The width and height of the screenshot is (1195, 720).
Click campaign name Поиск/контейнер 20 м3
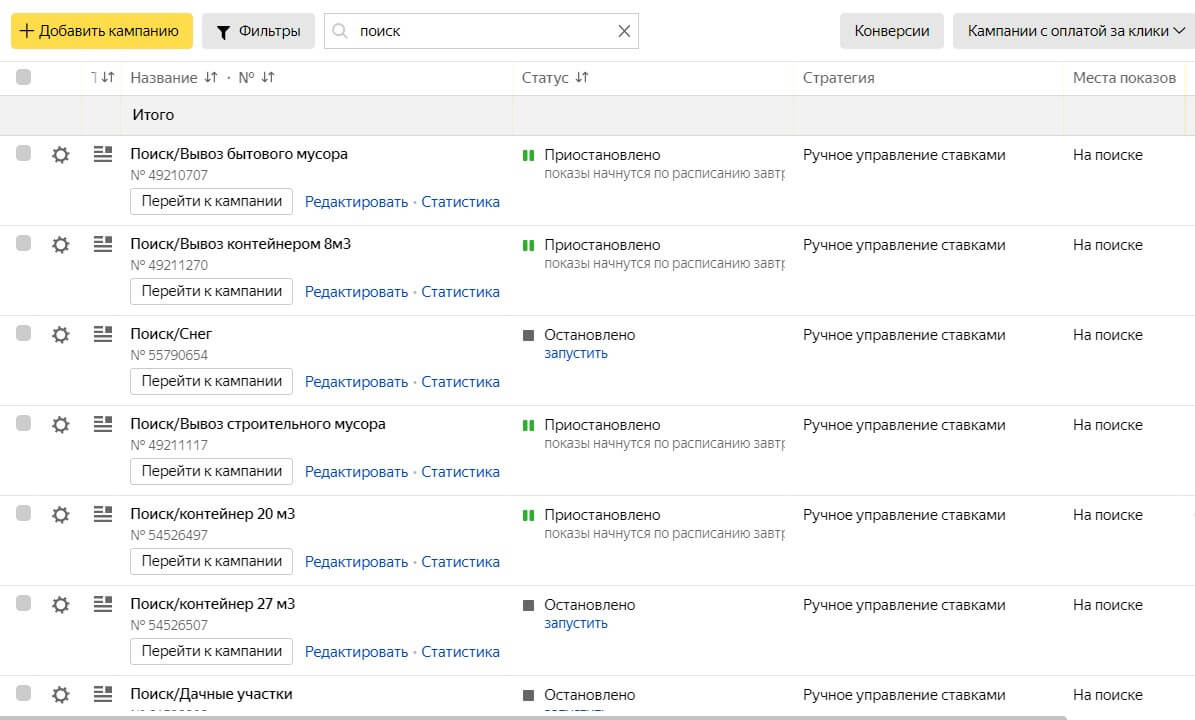pyautogui.click(x=213, y=514)
